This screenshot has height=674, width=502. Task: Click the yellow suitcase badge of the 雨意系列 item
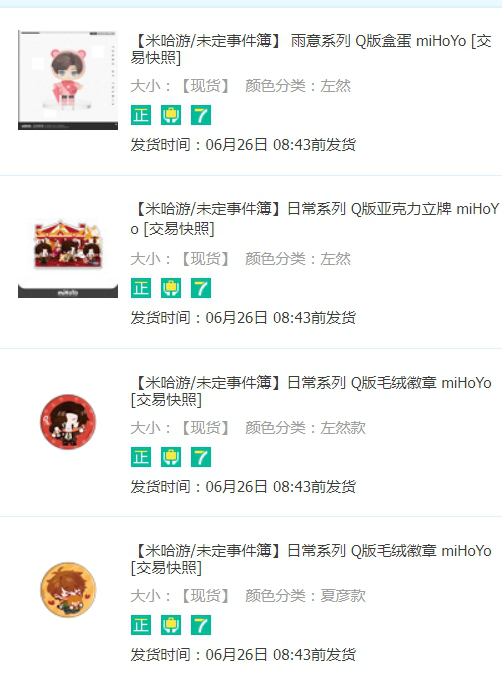[x=171, y=115]
